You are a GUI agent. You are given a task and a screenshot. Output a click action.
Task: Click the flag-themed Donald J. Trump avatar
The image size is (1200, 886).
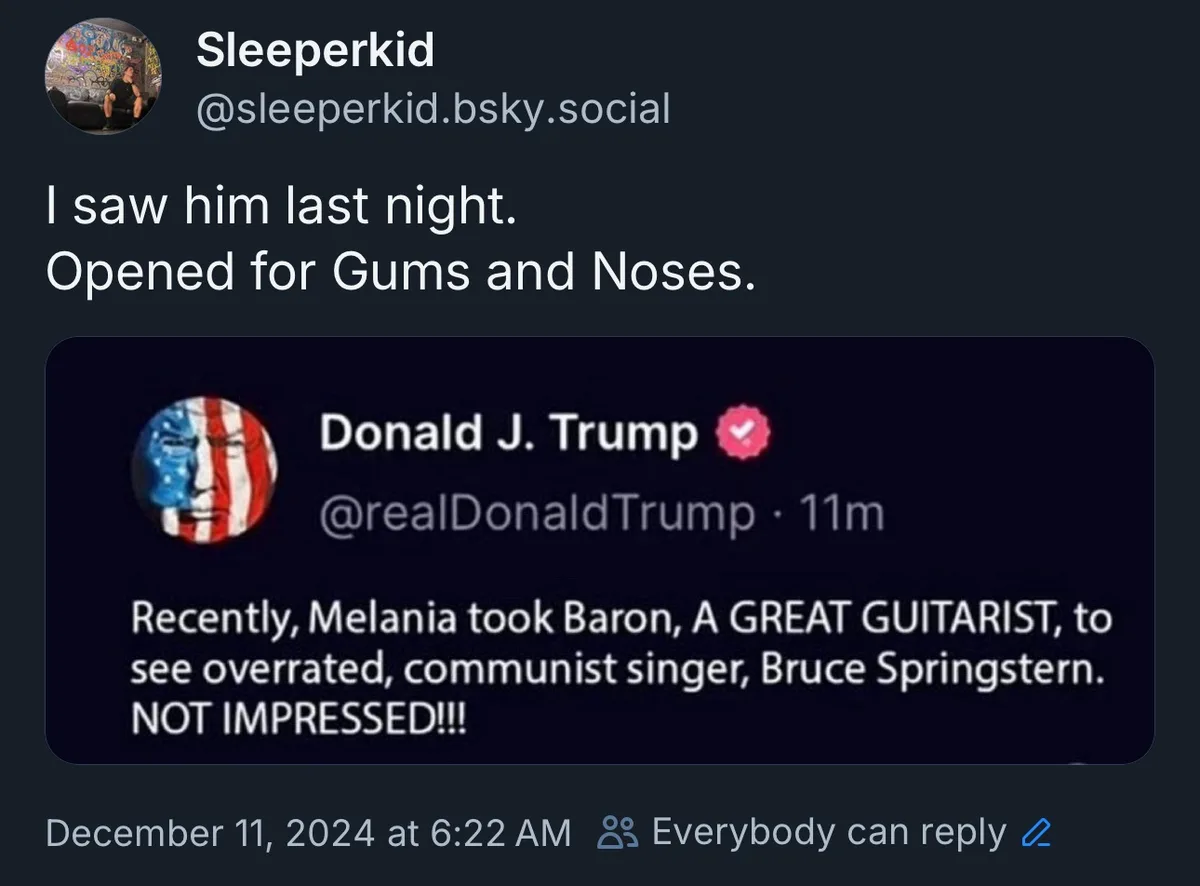point(204,469)
